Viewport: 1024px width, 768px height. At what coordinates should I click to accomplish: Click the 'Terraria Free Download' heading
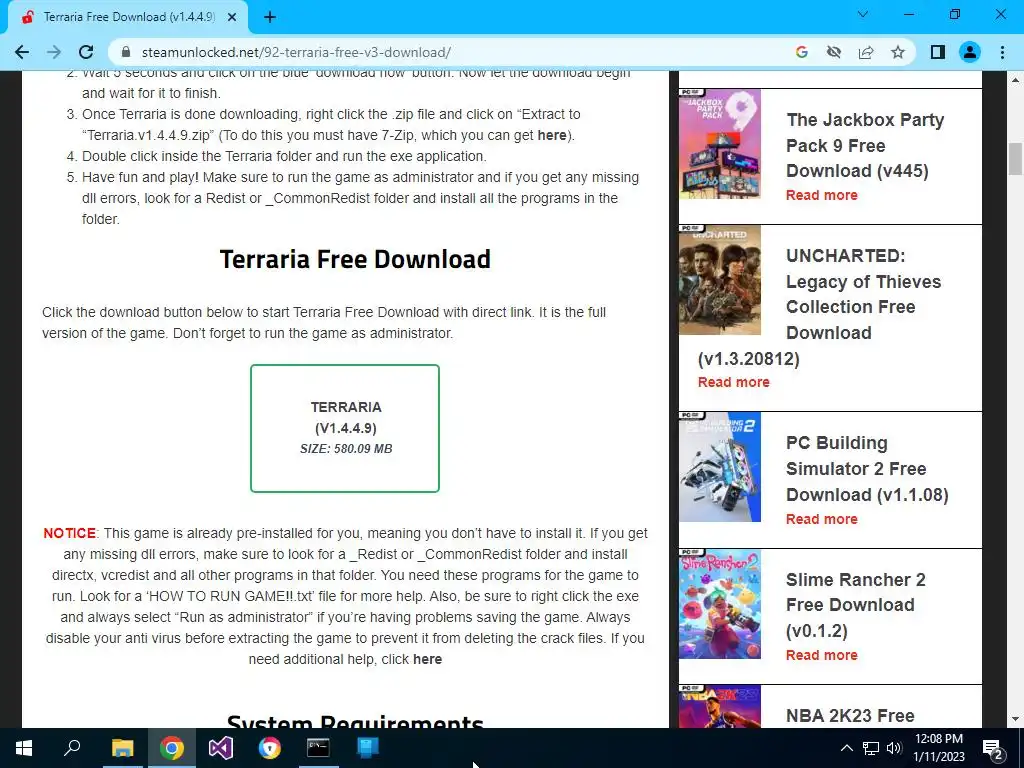coord(355,259)
